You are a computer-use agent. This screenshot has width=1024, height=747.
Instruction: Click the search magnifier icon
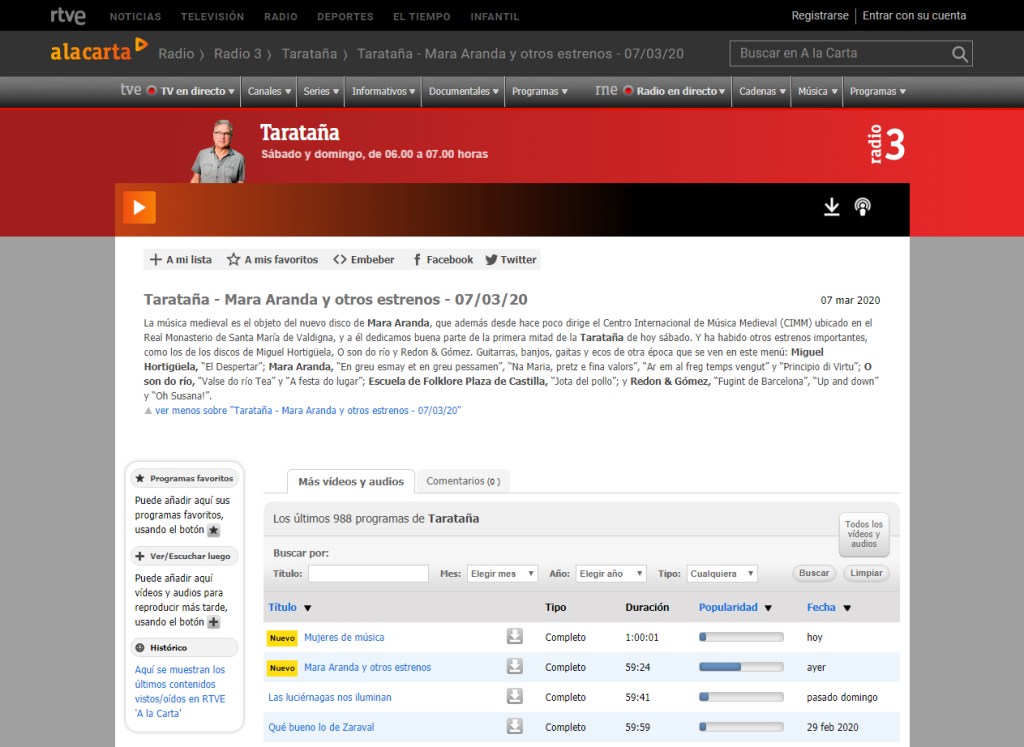point(959,54)
